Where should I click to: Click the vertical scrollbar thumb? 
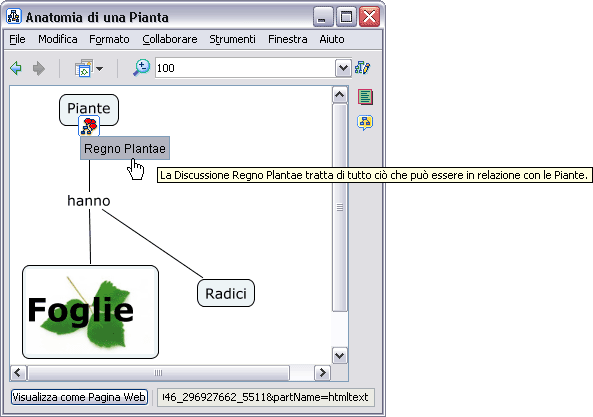340,208
